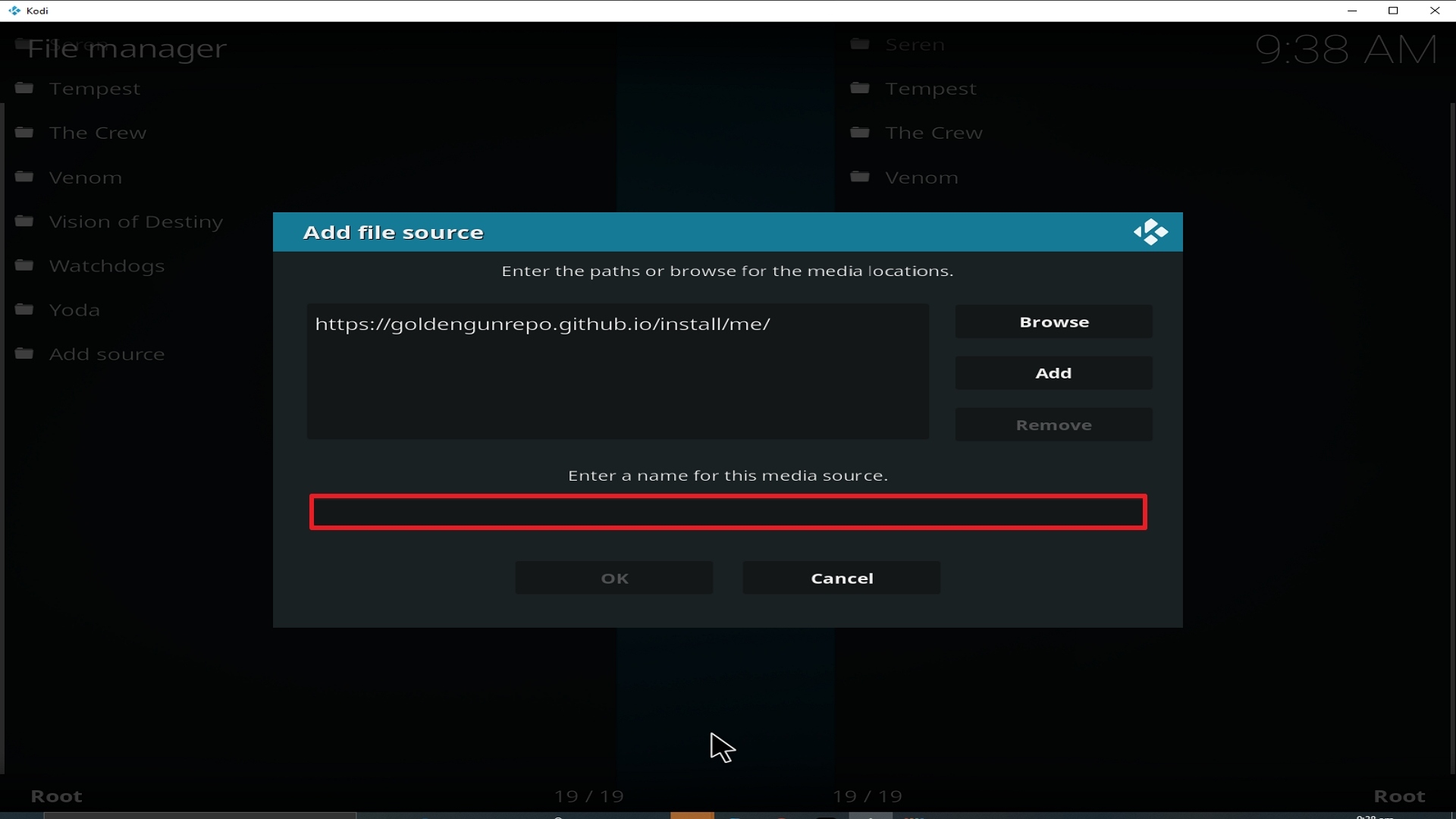Confirm the dialog with the OK button
1456x819 pixels.
pos(614,578)
